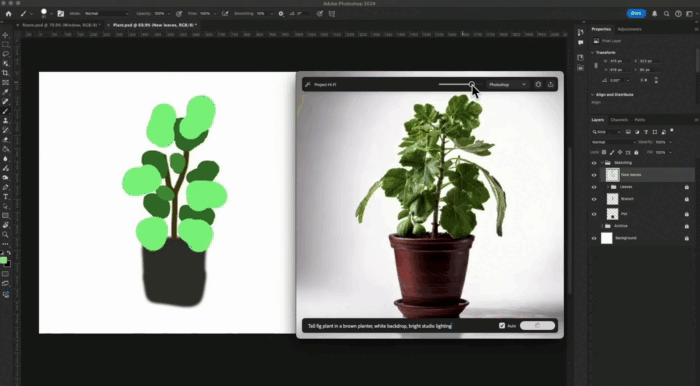Collapse Align and Distribute section
The image size is (700, 386).
[592, 95]
